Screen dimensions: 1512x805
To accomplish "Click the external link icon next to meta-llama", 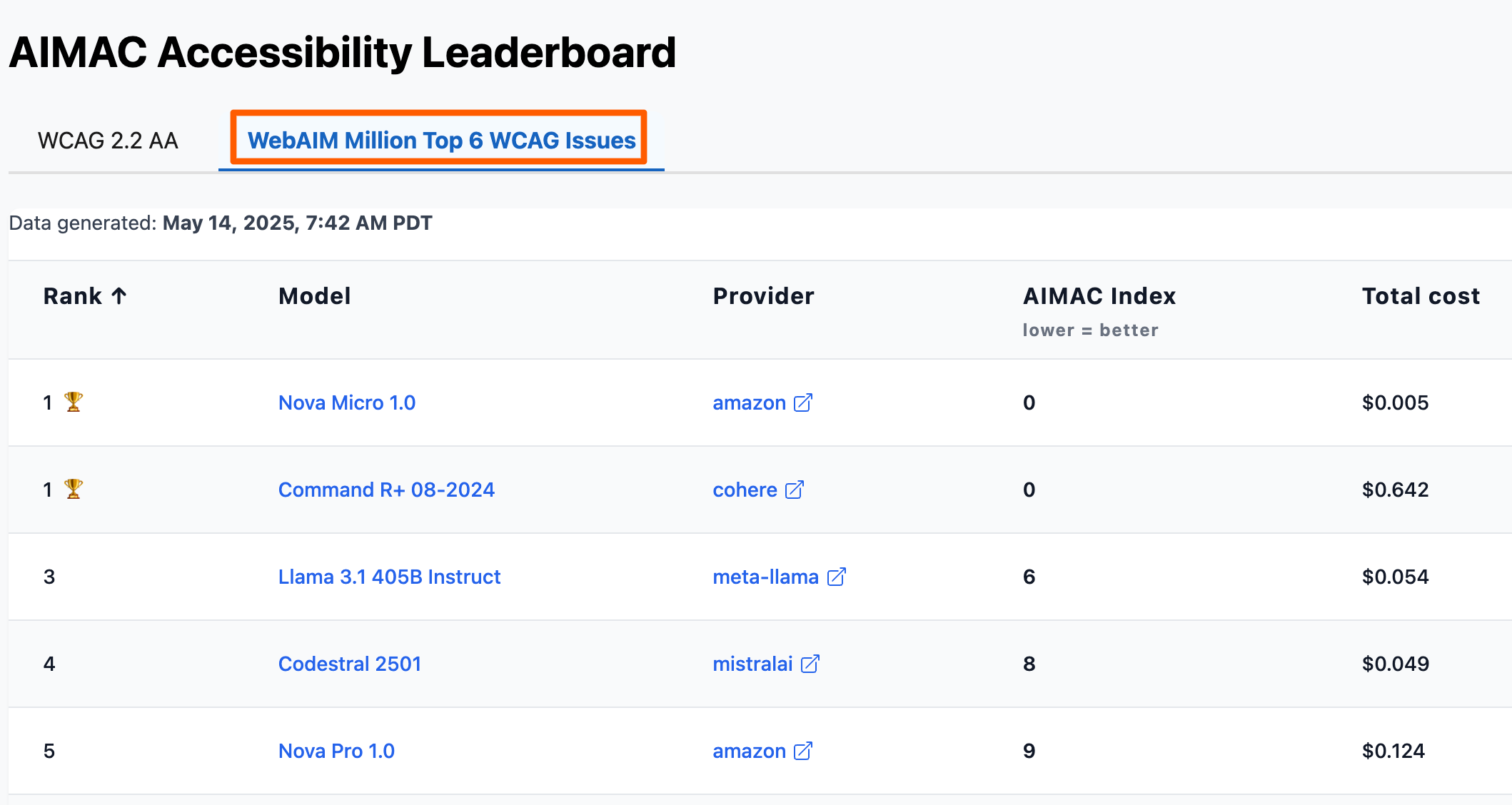I will point(837,577).
